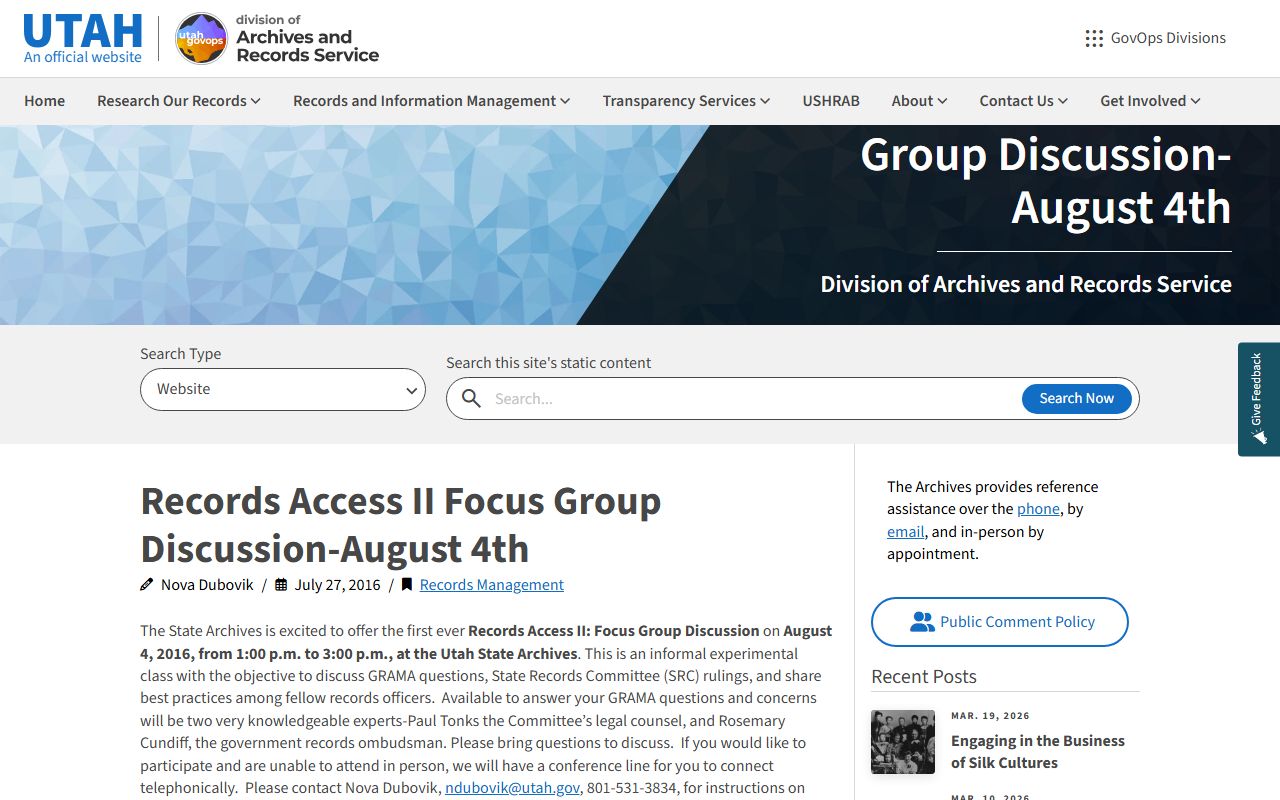The width and height of the screenshot is (1280, 800).
Task: Click the UTAH official website logo
Action: pos(83,38)
